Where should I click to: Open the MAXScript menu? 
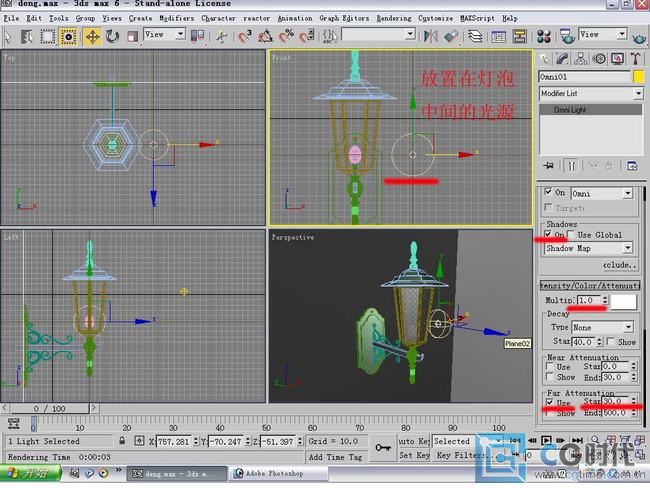click(477, 18)
